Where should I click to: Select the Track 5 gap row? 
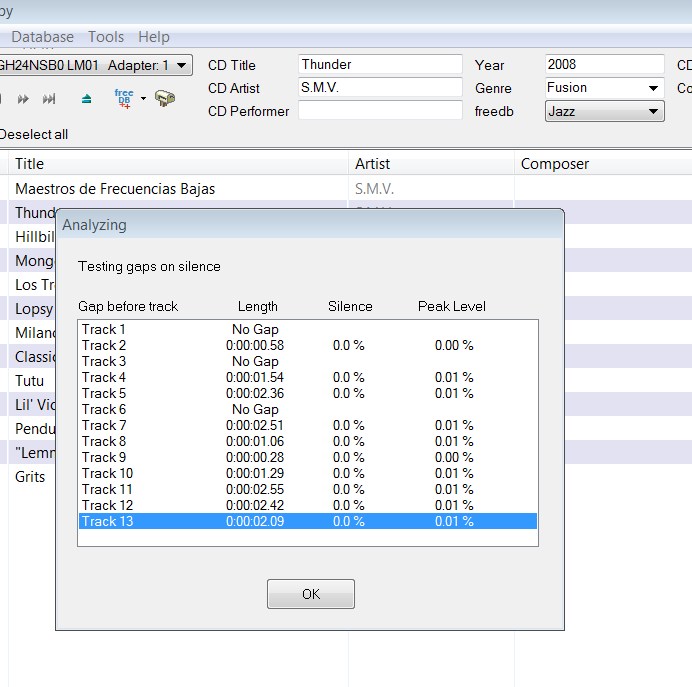(x=308, y=393)
